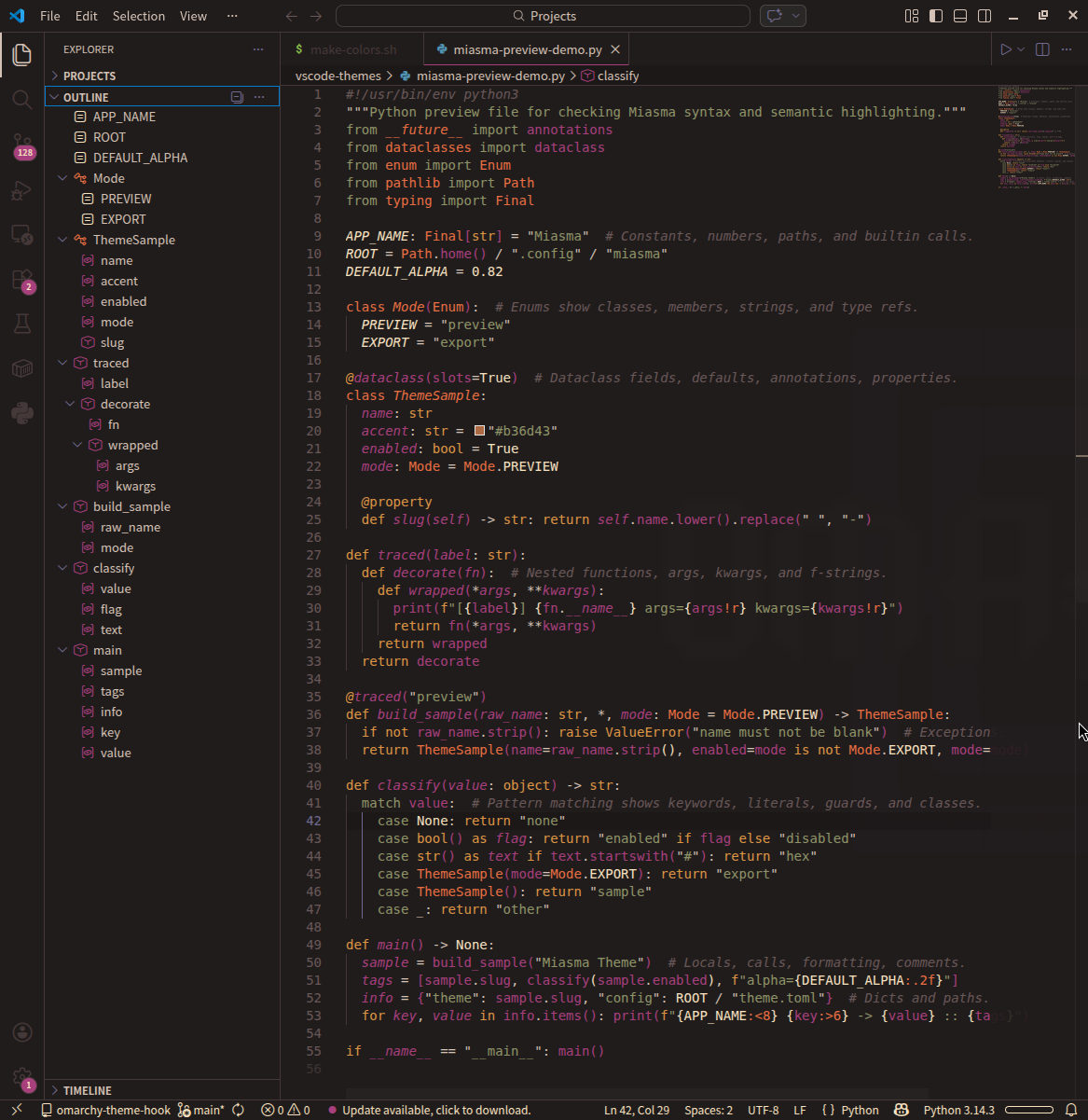Open the Testing view flask icon

21,324
